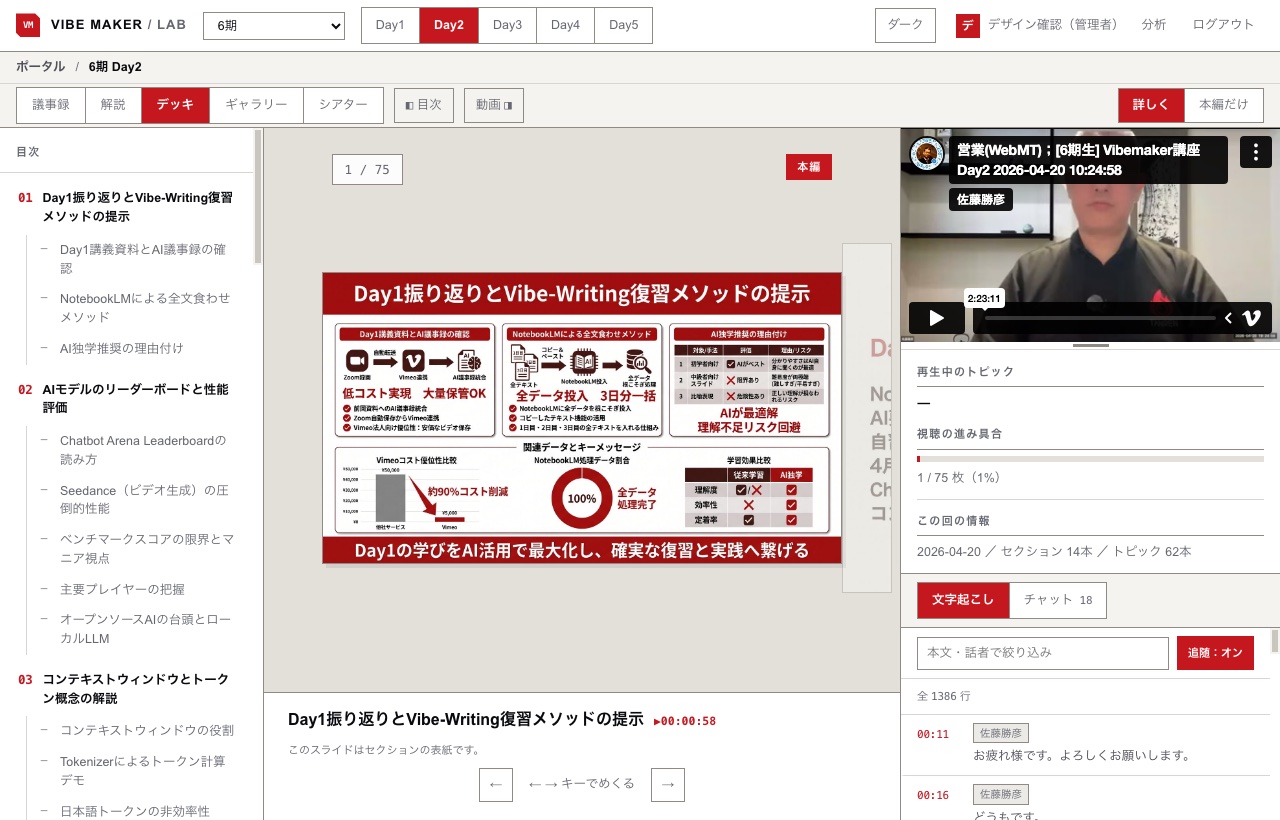Toggle the 目次 sidebar panel
The height and width of the screenshot is (820, 1280).
pos(424,105)
